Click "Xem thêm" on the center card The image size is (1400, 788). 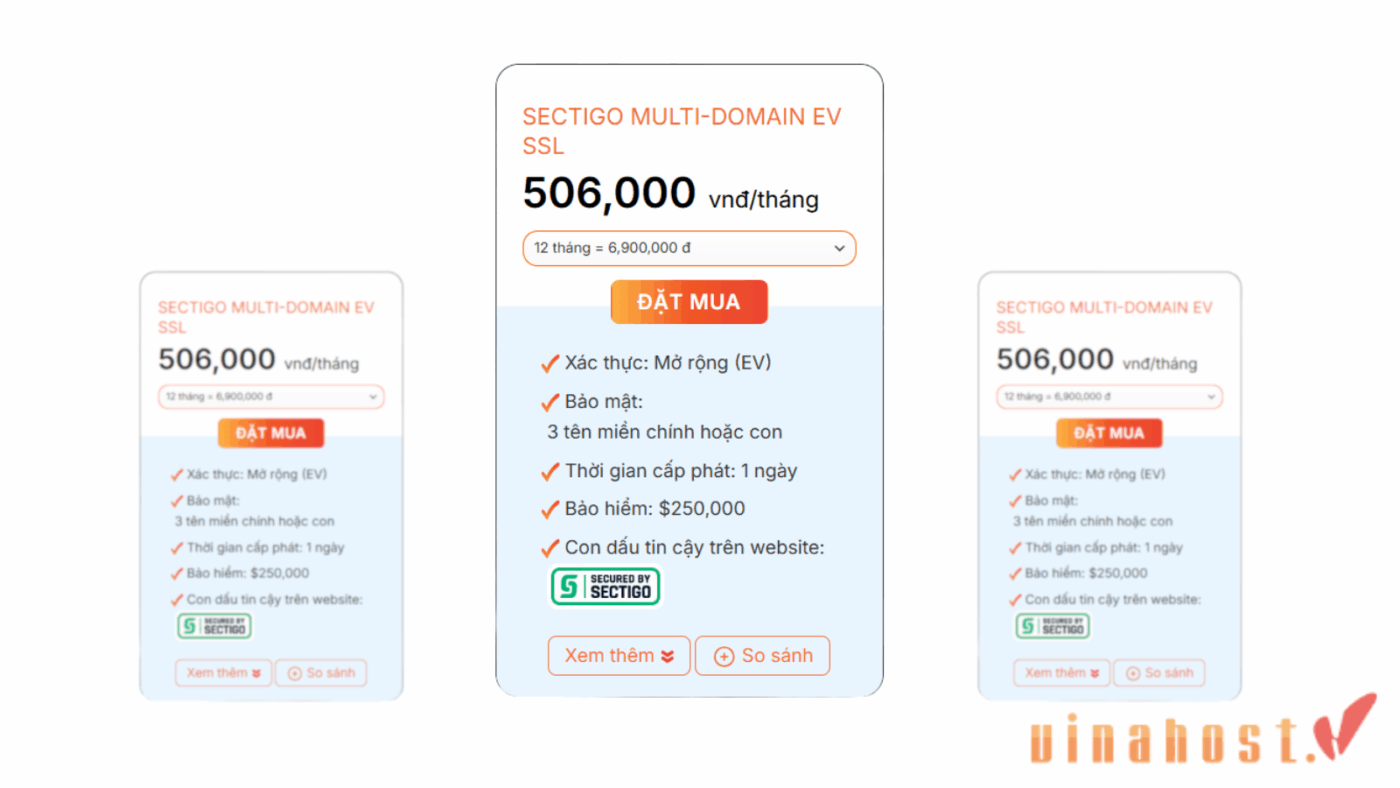tap(618, 656)
